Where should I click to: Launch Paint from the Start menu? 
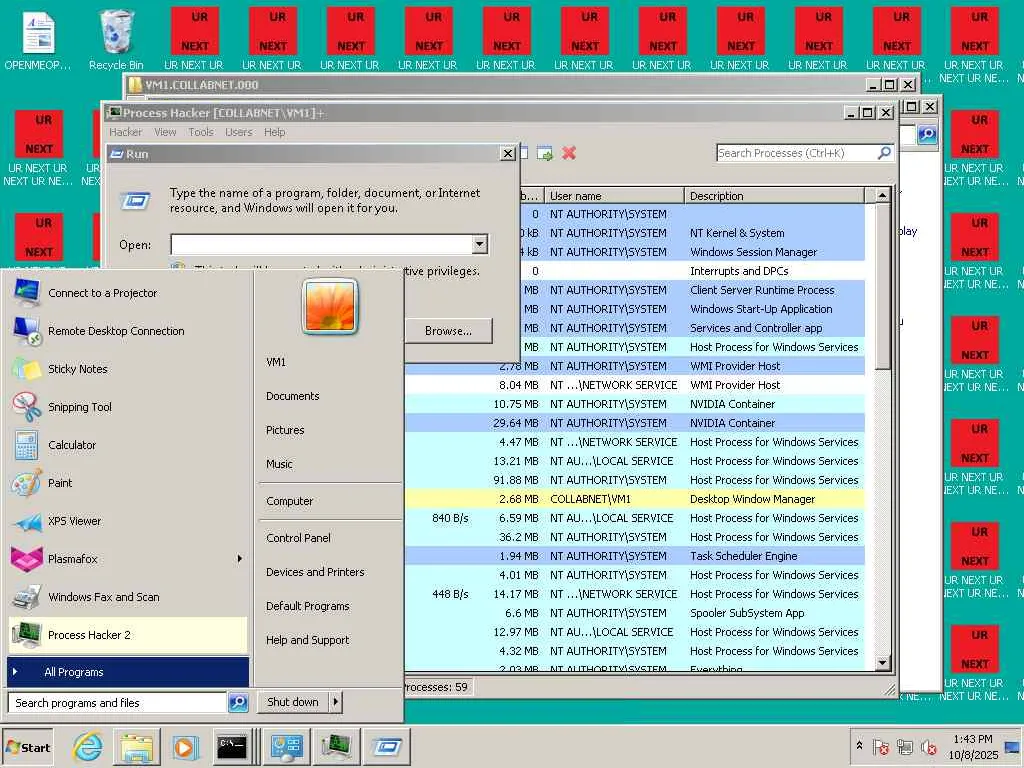coord(128,483)
